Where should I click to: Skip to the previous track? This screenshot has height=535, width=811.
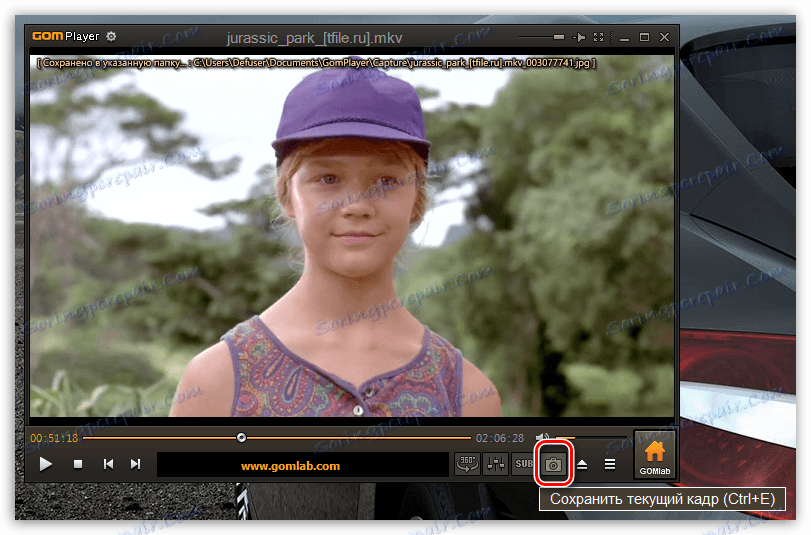click(108, 464)
